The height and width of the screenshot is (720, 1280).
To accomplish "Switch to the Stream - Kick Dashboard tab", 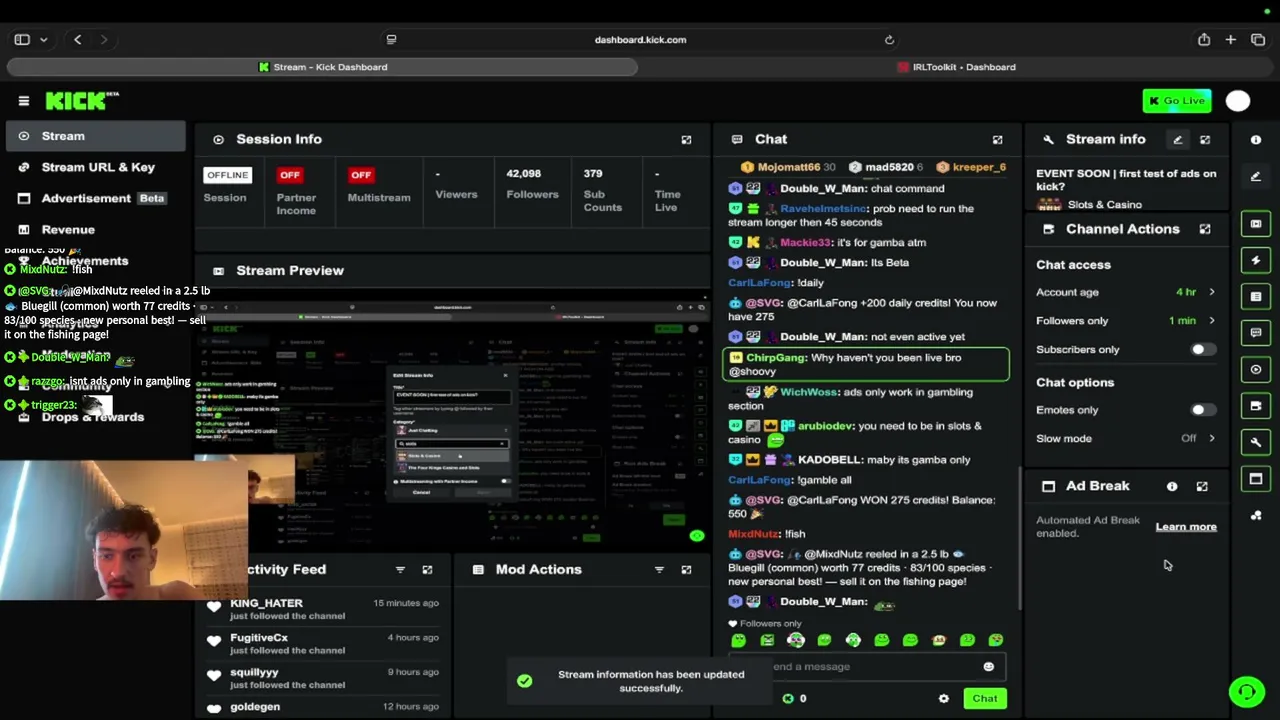I will (322, 67).
